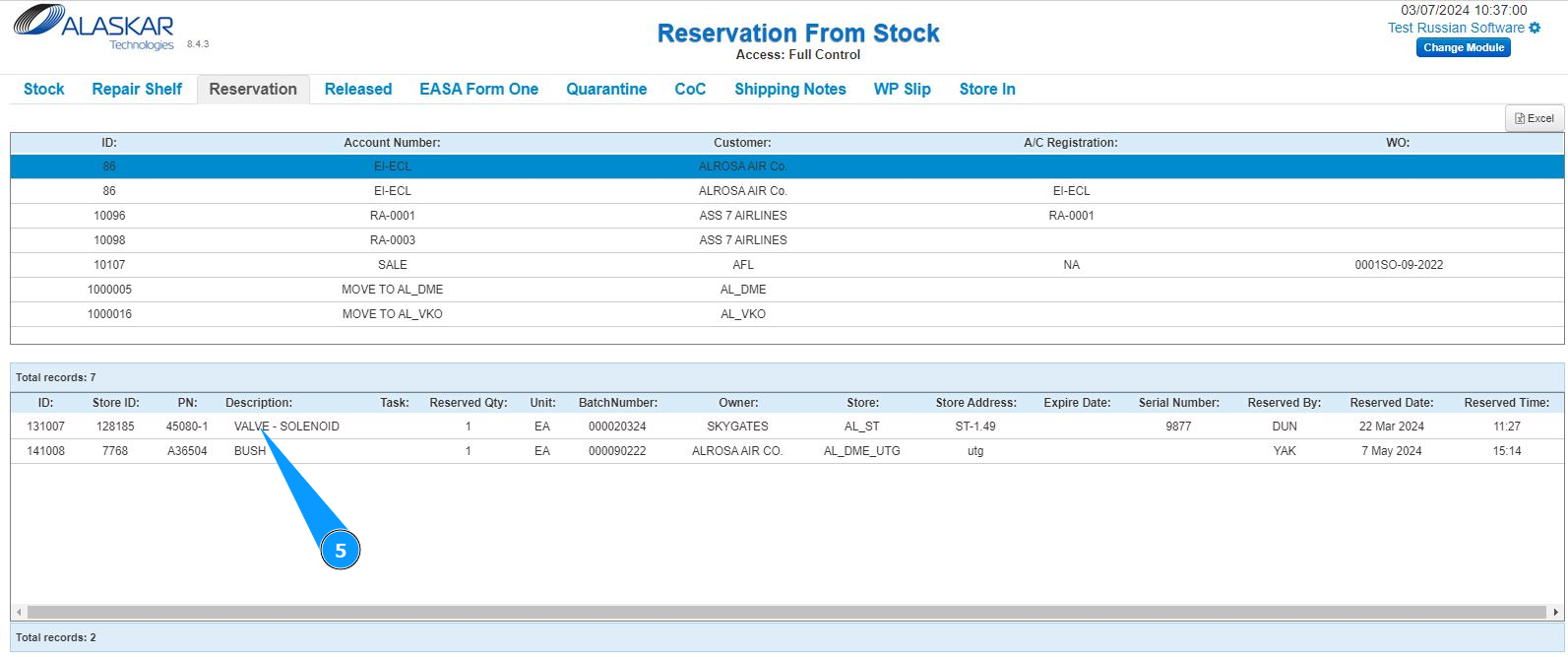
Task: Open the Quarantine tab
Action: click(606, 89)
